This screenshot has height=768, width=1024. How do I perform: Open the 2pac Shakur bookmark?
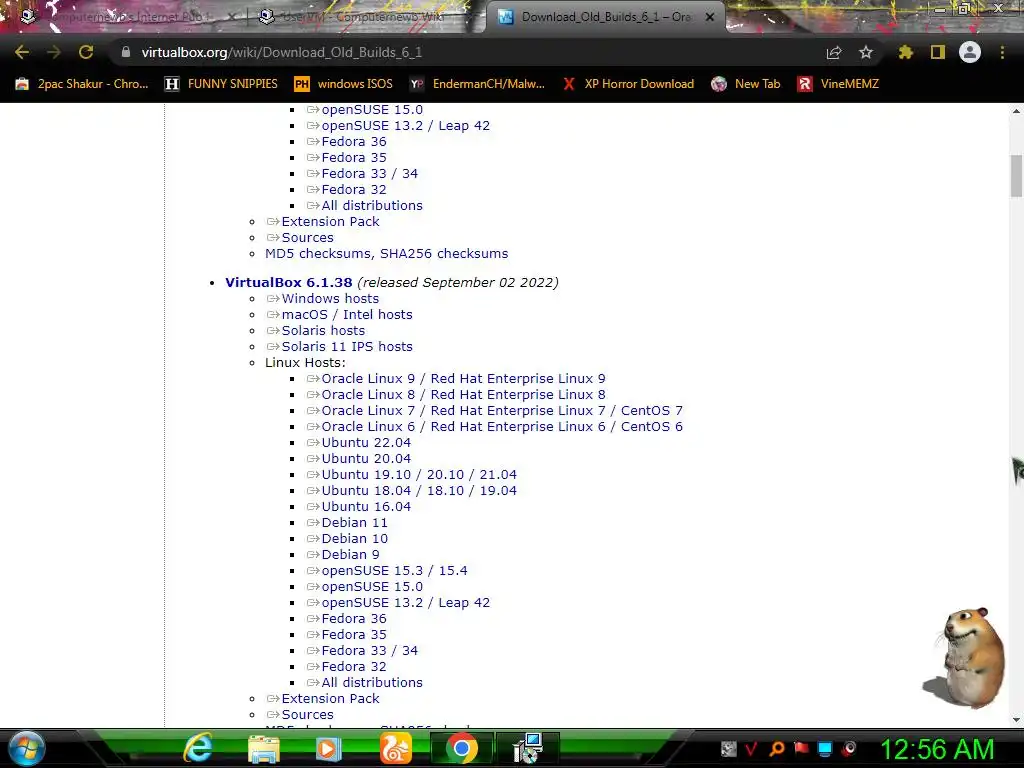pyautogui.click(x=82, y=84)
